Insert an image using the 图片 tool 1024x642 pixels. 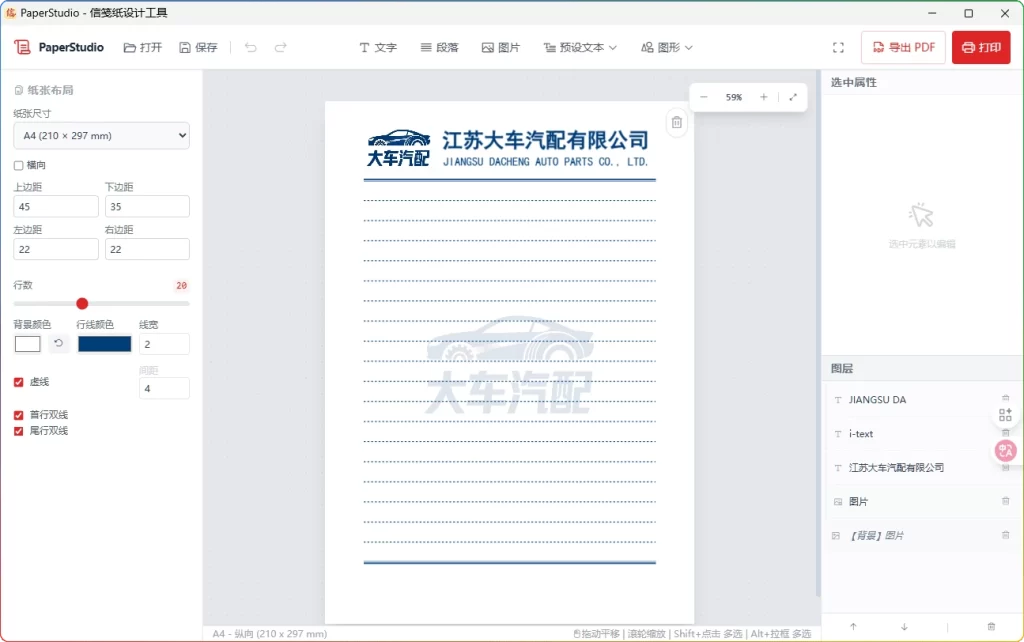pyautogui.click(x=502, y=47)
